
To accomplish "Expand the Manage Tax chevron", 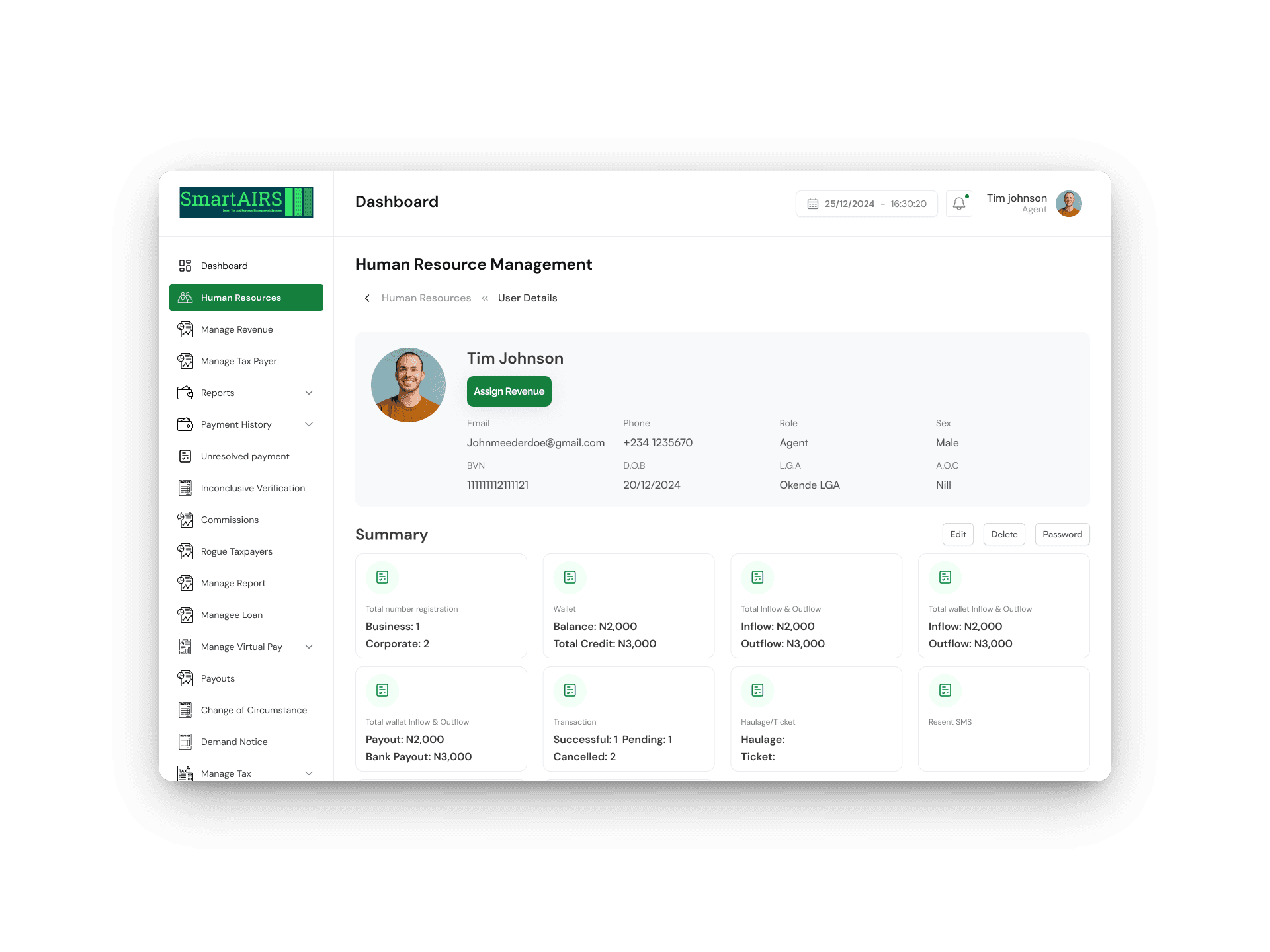I will pos(309,773).
